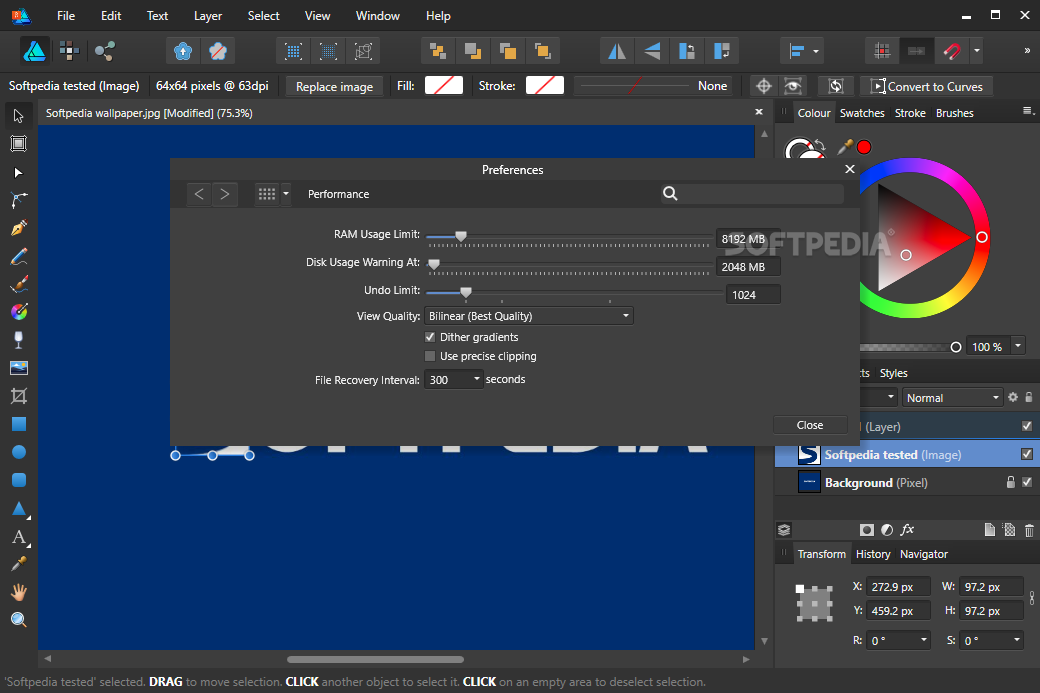Delete layer with trash icon
The width and height of the screenshot is (1040, 693).
1029,530
